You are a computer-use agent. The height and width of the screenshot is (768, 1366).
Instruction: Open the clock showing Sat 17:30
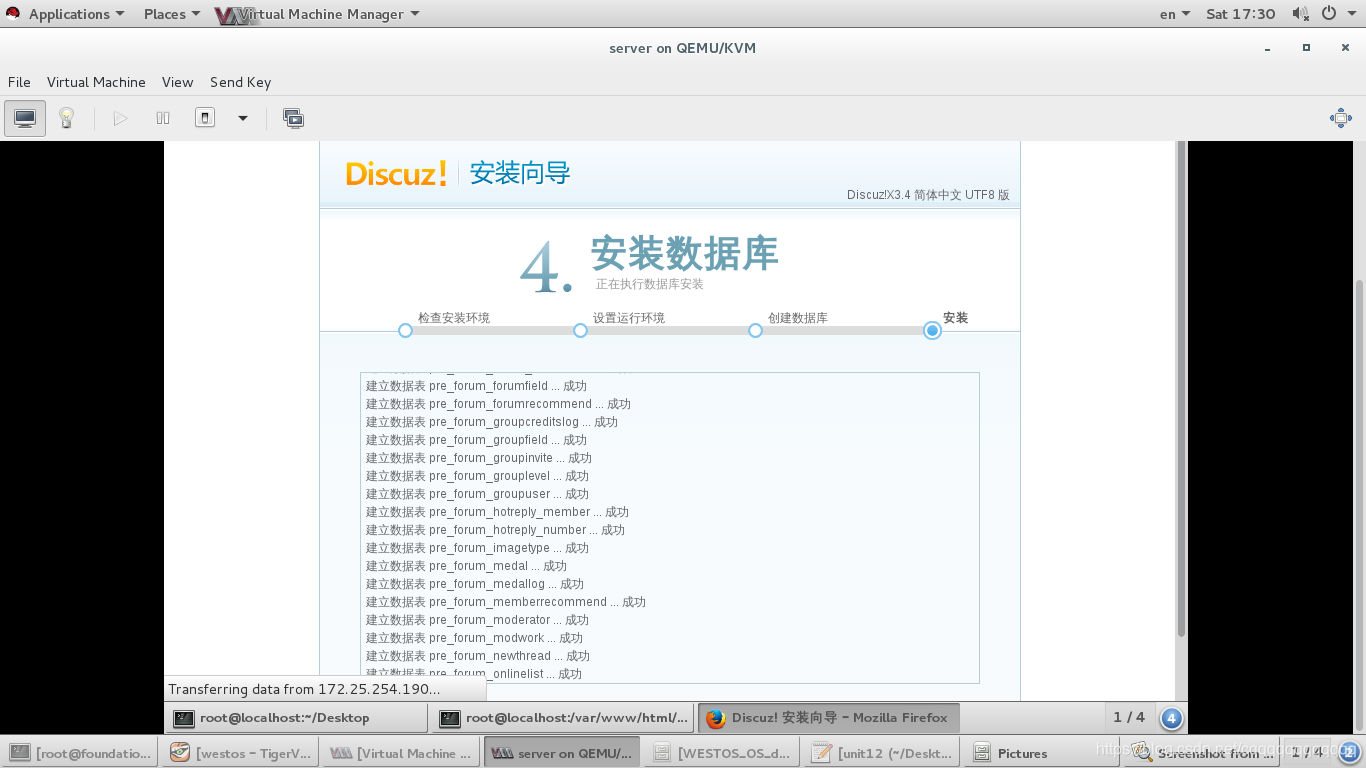click(x=1241, y=14)
